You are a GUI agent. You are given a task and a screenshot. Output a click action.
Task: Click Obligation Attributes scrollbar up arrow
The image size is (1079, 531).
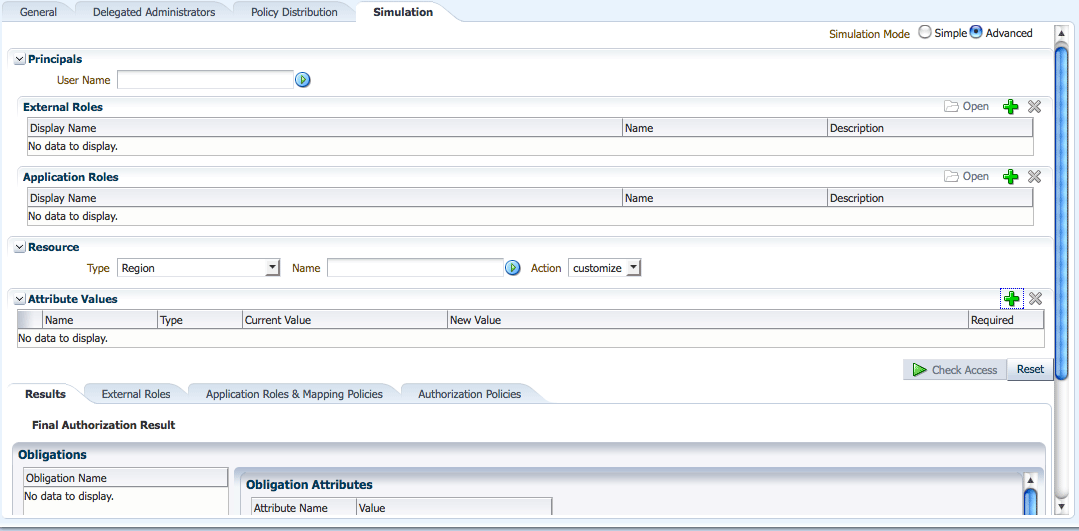click(x=1030, y=479)
